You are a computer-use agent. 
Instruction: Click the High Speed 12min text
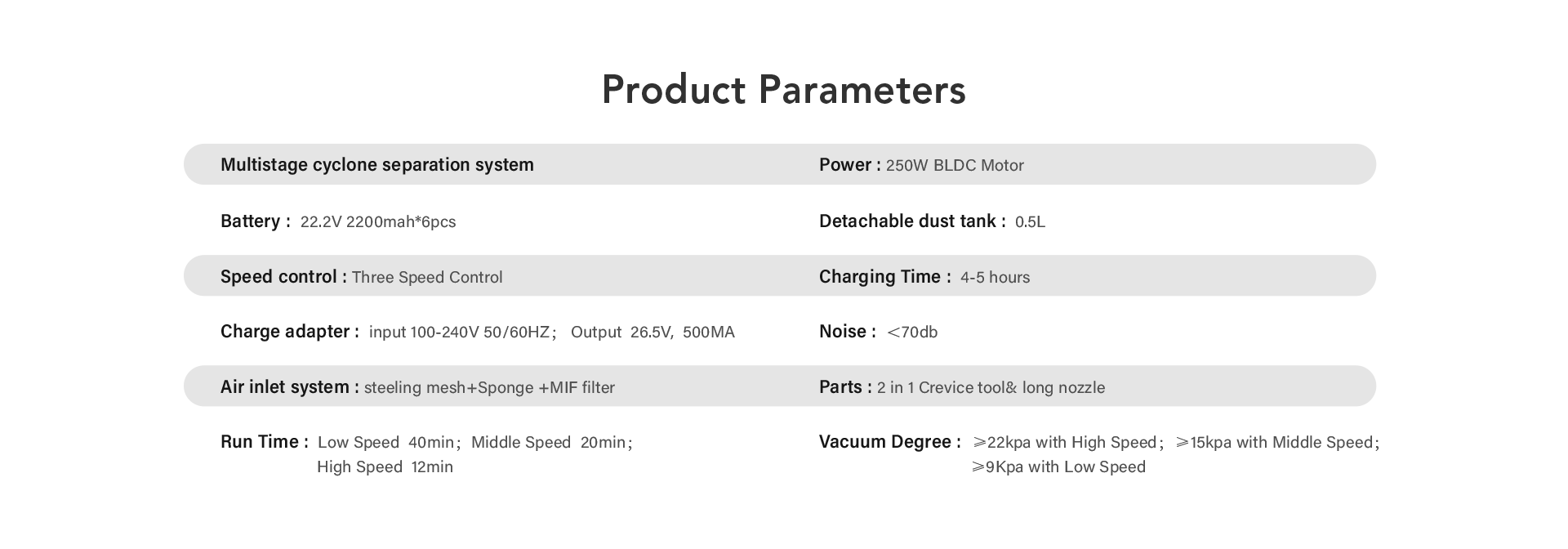[385, 467]
